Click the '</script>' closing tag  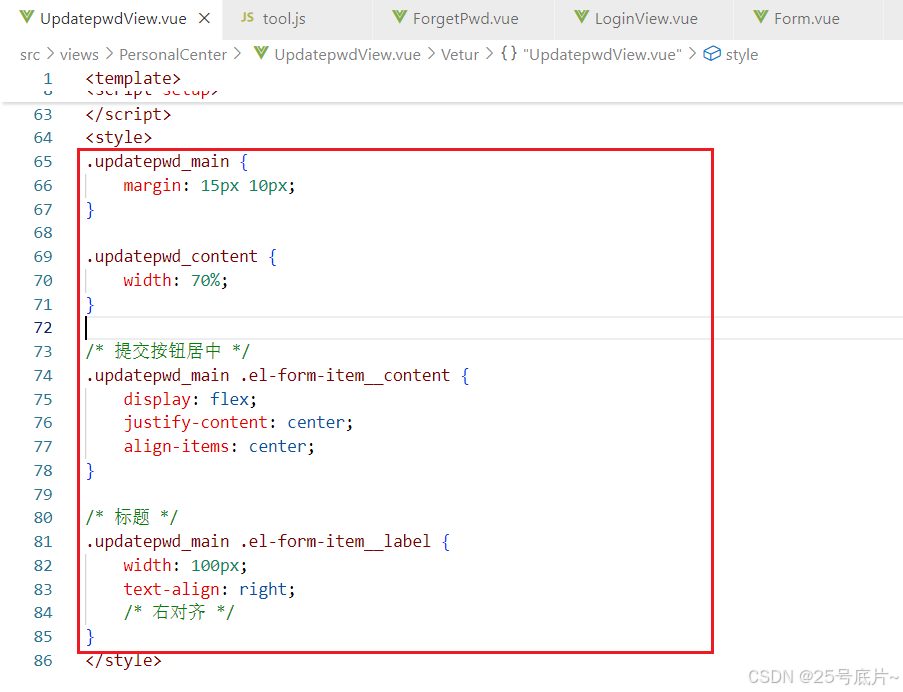click(128, 115)
